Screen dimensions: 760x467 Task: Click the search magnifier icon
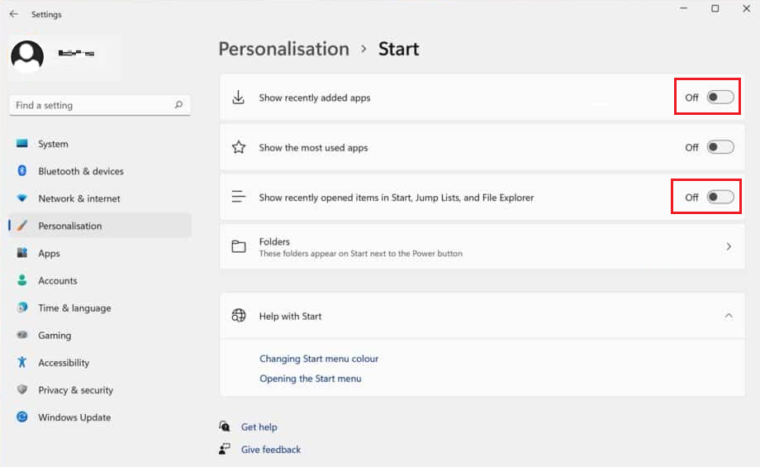(x=178, y=105)
